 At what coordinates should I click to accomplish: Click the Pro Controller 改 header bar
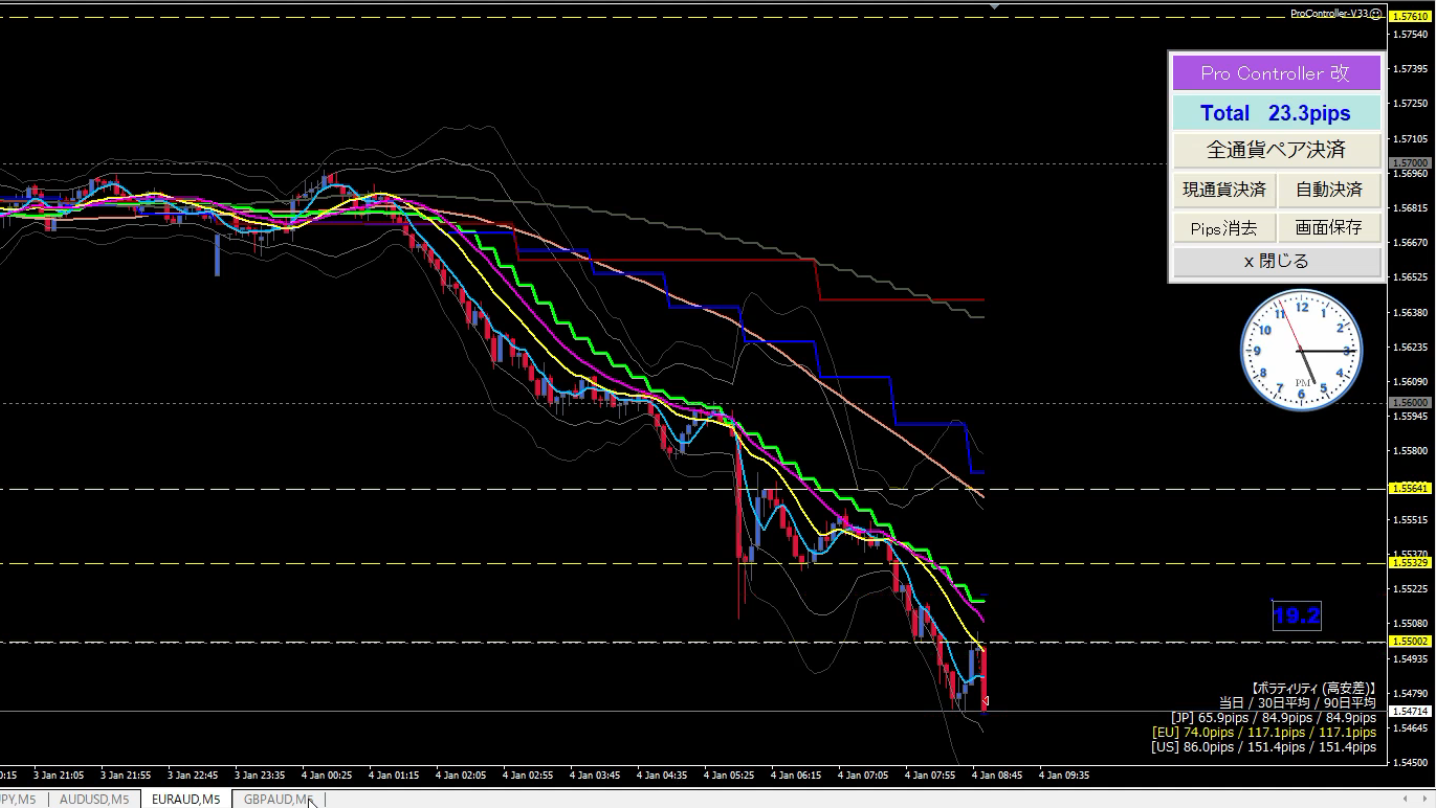tap(1276, 73)
